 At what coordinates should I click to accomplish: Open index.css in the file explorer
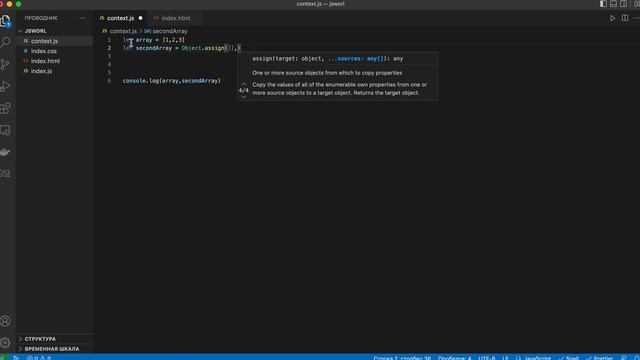[44, 51]
